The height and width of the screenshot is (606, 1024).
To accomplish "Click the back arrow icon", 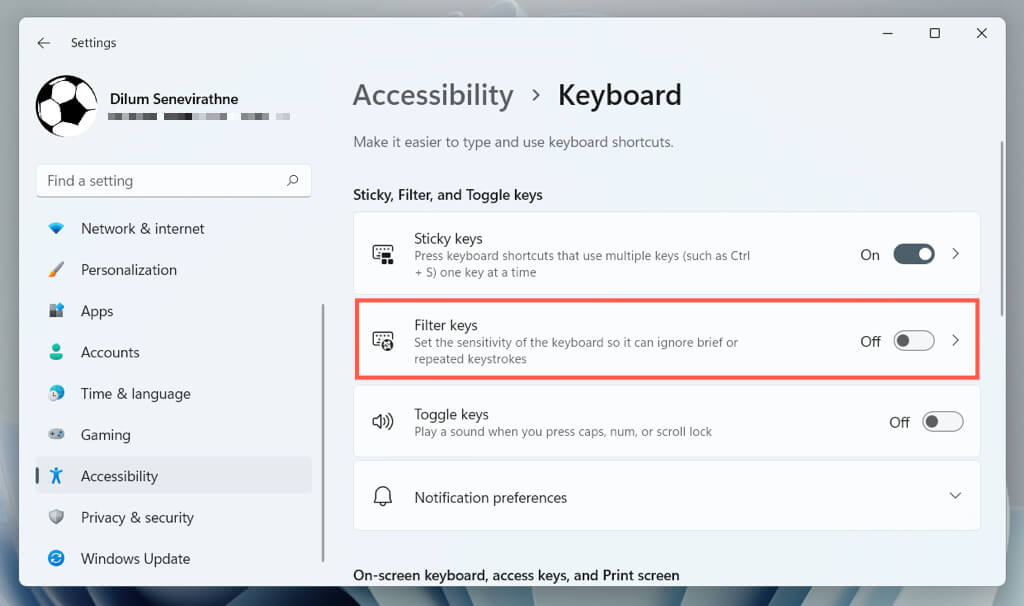I will tap(43, 43).
